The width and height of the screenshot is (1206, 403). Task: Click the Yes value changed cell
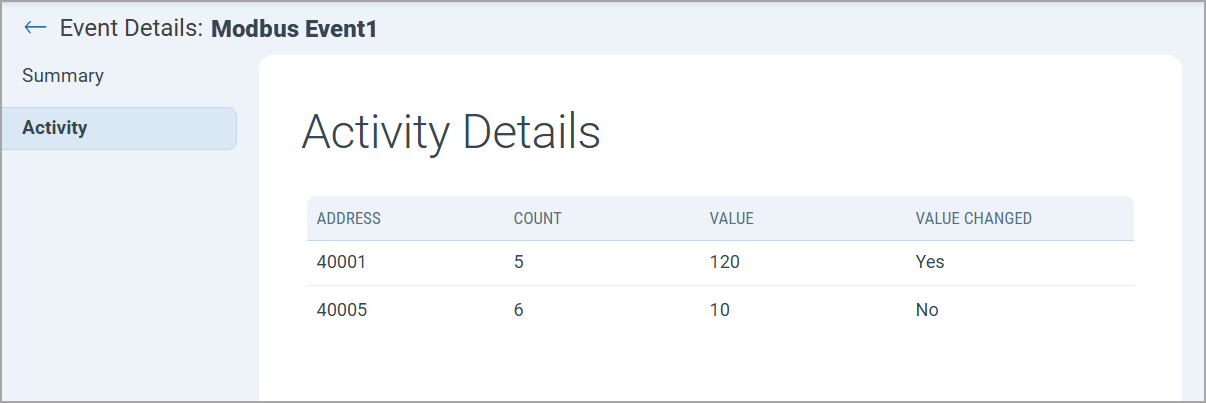[x=930, y=262]
